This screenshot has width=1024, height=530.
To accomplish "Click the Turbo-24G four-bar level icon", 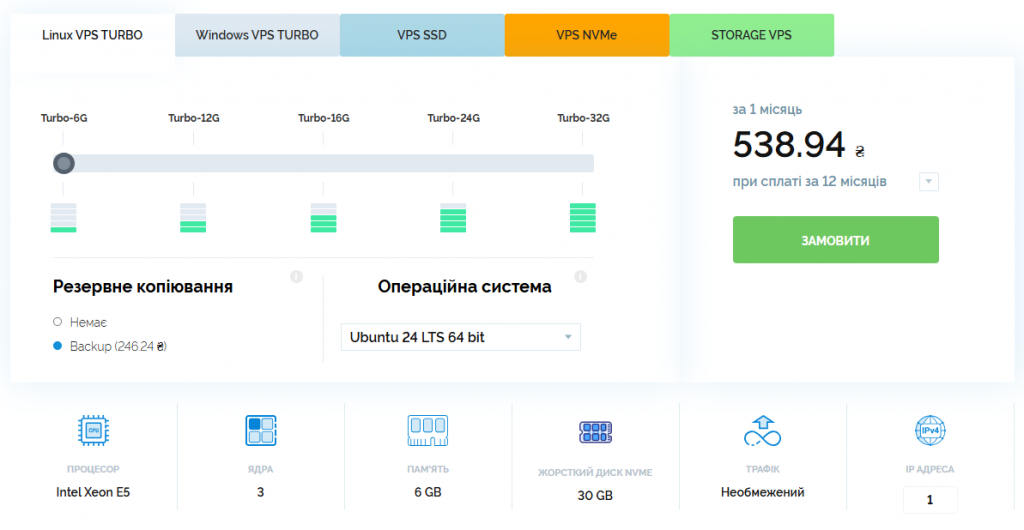I will pos(453,218).
